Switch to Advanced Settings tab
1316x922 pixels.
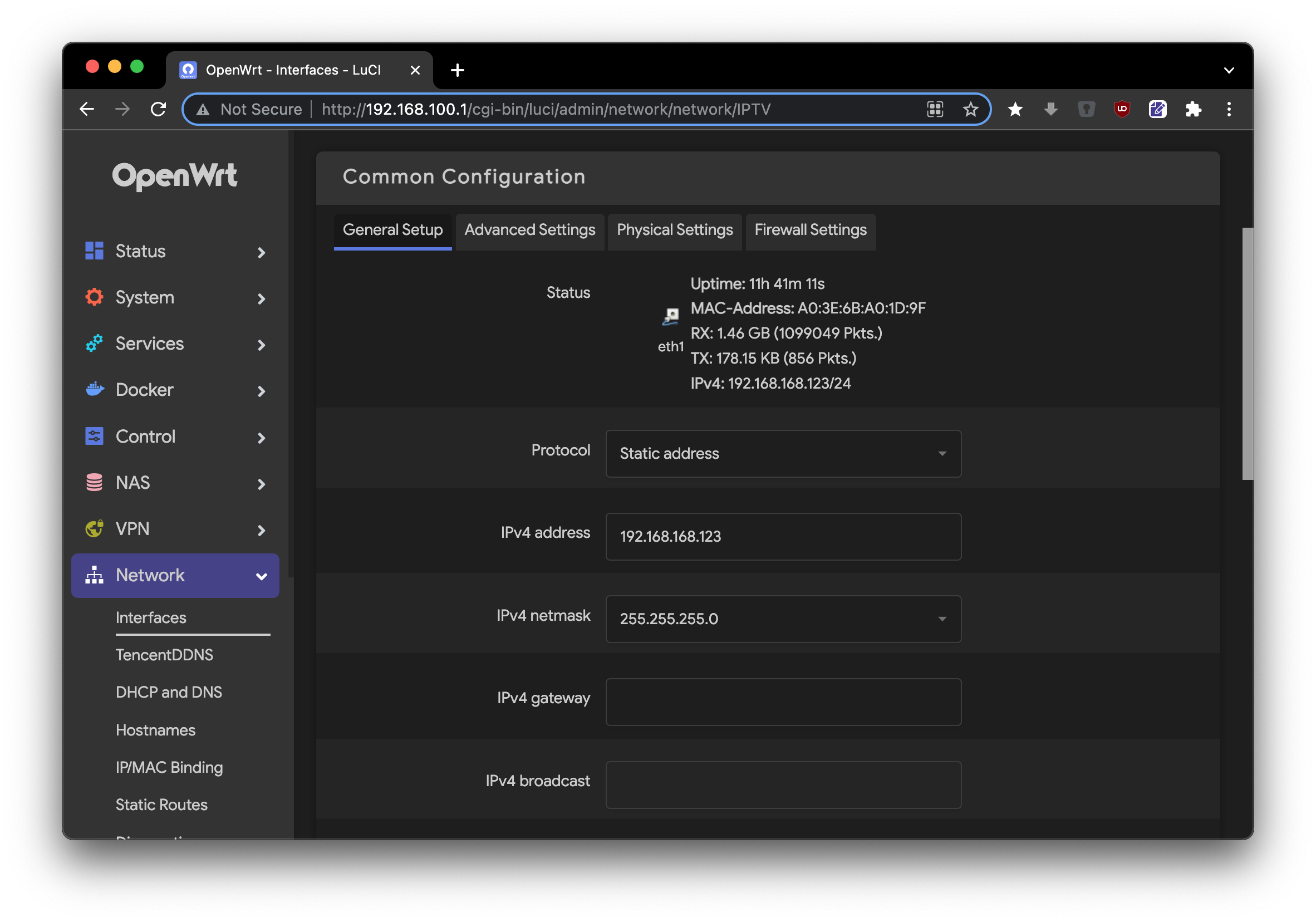pyautogui.click(x=530, y=230)
